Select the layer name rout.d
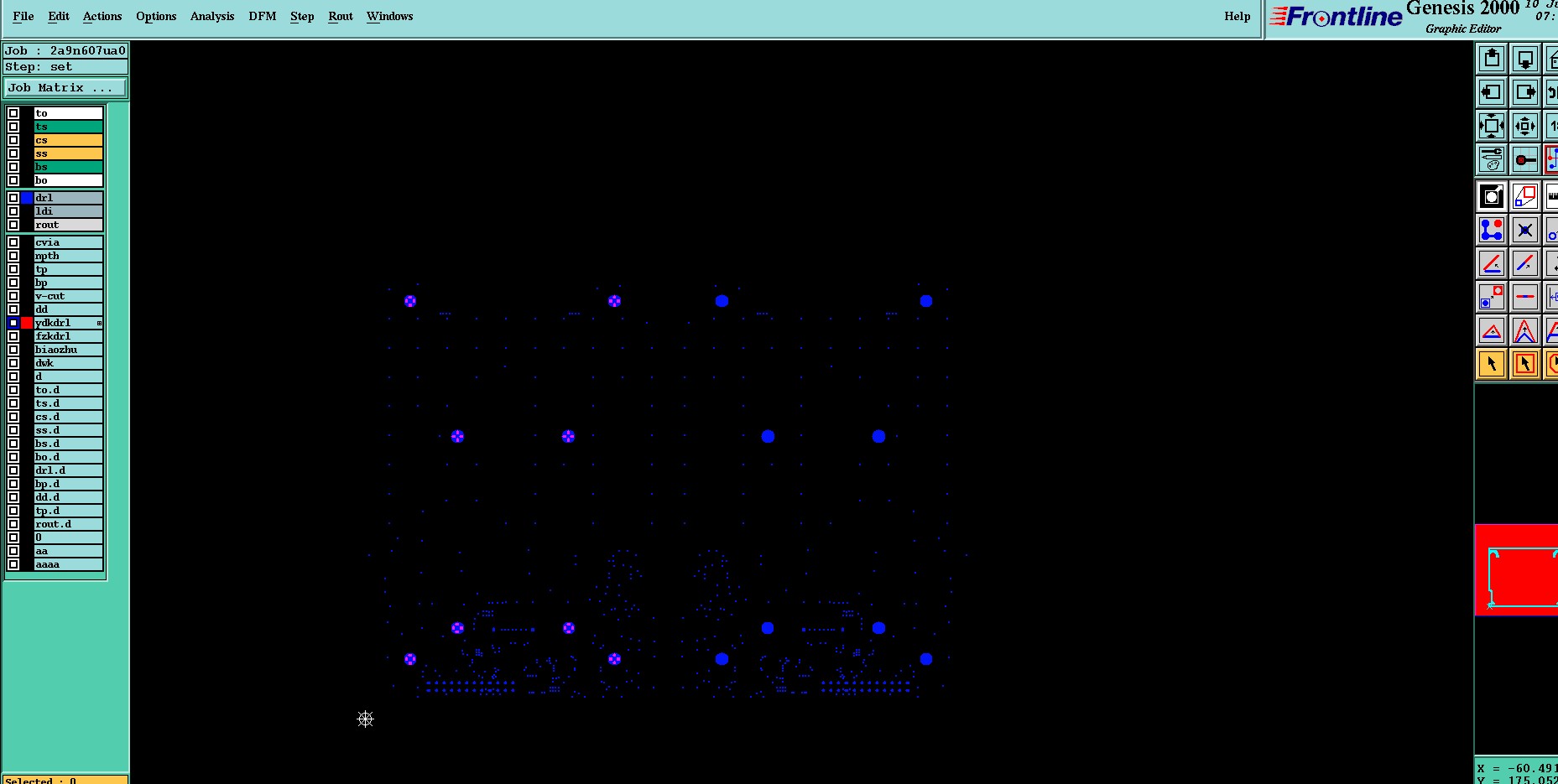This screenshot has height=784, width=1558. pyautogui.click(x=68, y=524)
